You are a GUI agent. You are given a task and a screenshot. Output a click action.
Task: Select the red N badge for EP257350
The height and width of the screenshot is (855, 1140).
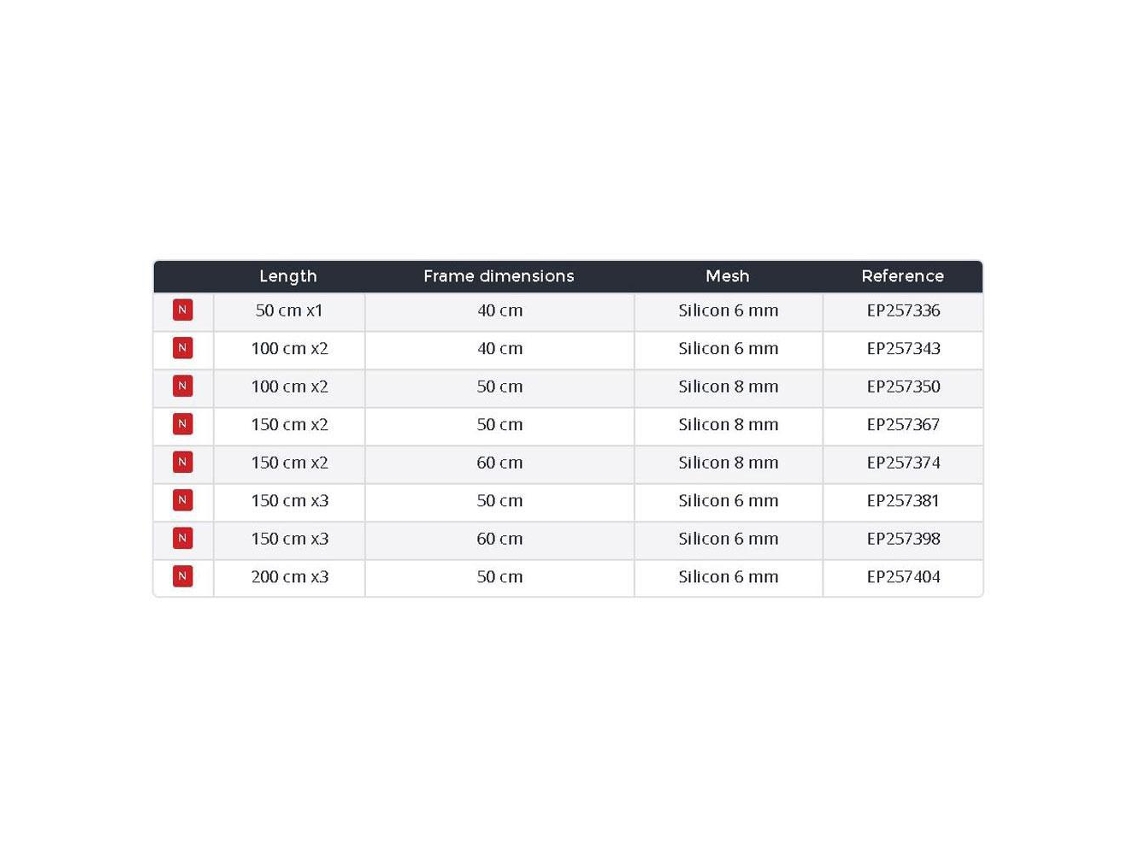(x=182, y=386)
